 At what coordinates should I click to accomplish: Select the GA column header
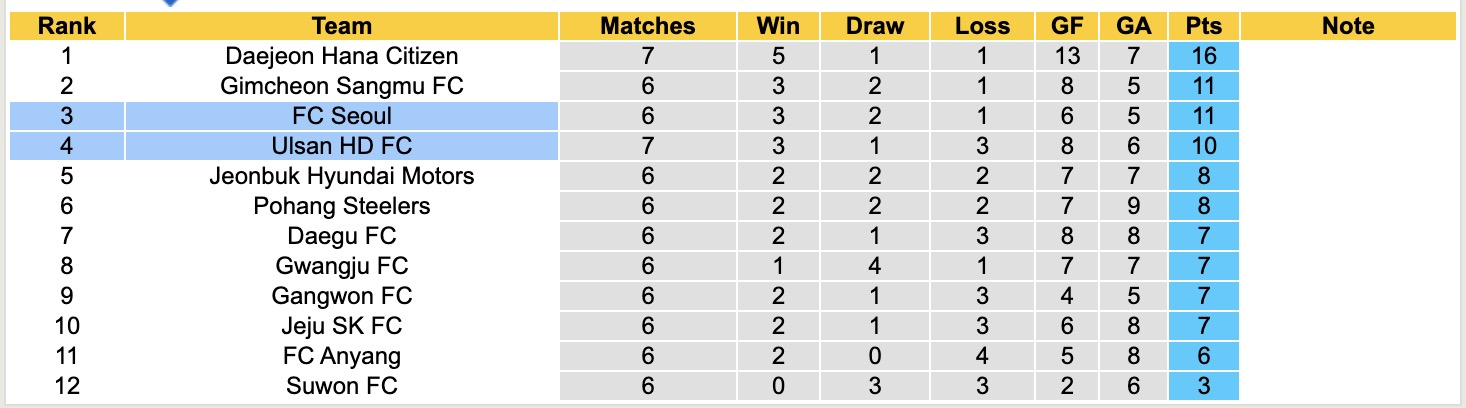(1135, 26)
